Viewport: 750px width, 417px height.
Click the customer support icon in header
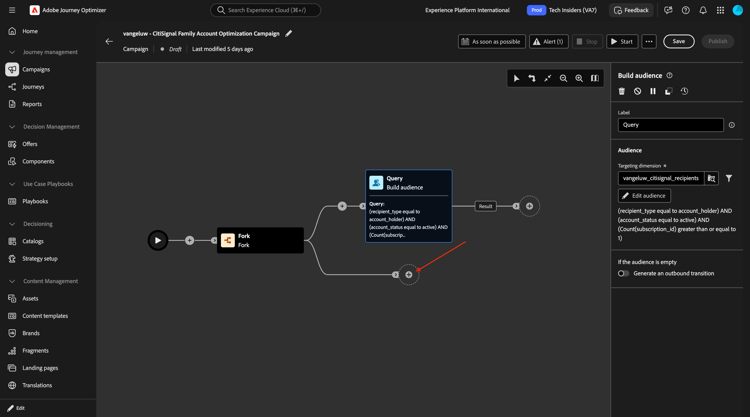click(668, 10)
